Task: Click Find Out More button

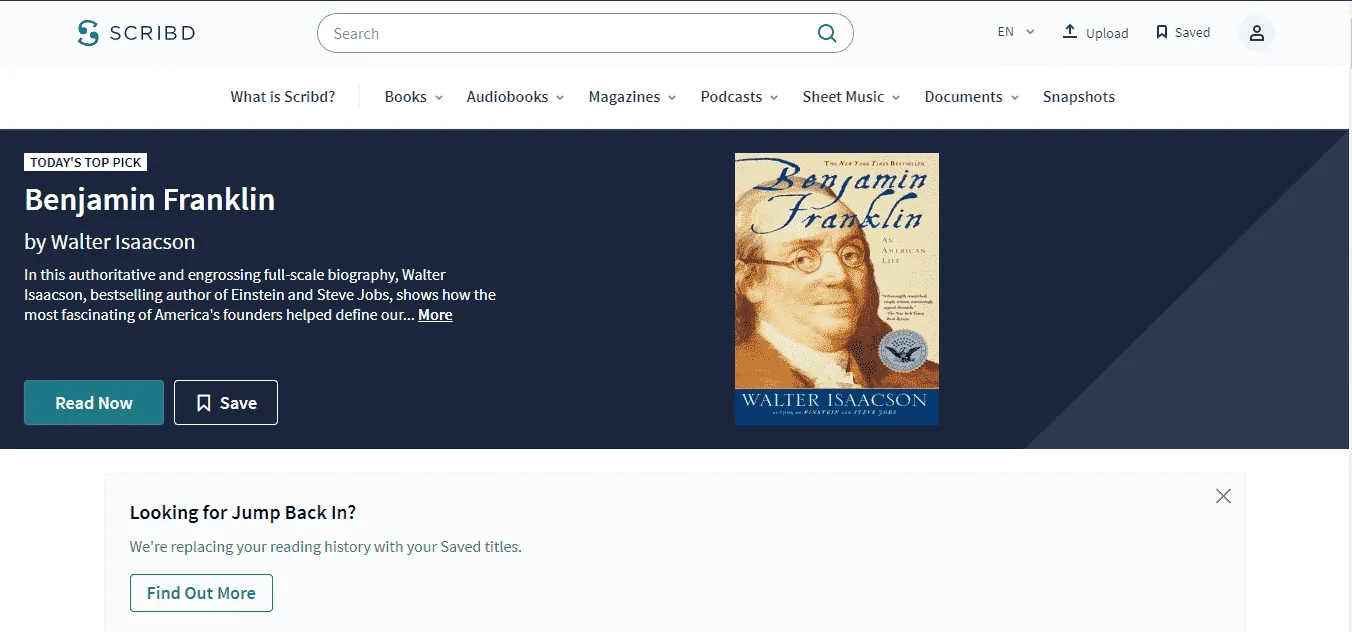Action: [201, 593]
